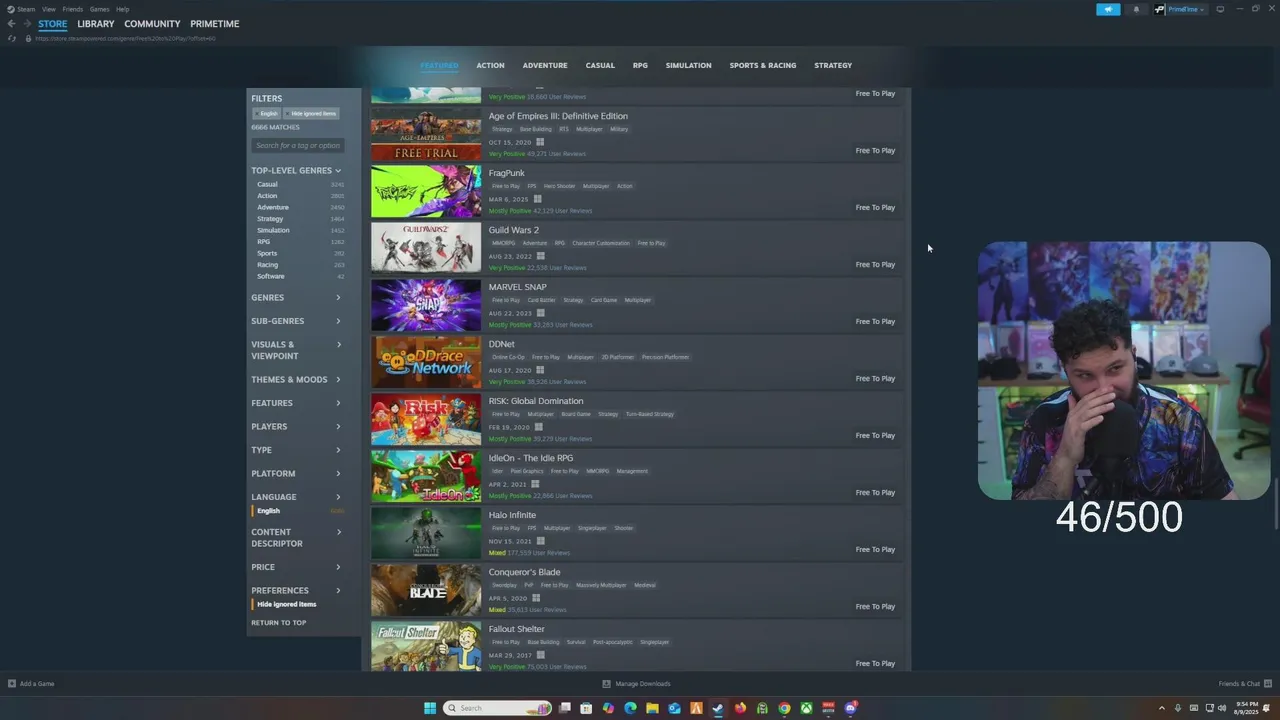The height and width of the screenshot is (720, 1280).
Task: Toggle the English language filter checkbox
Action: tap(297, 511)
